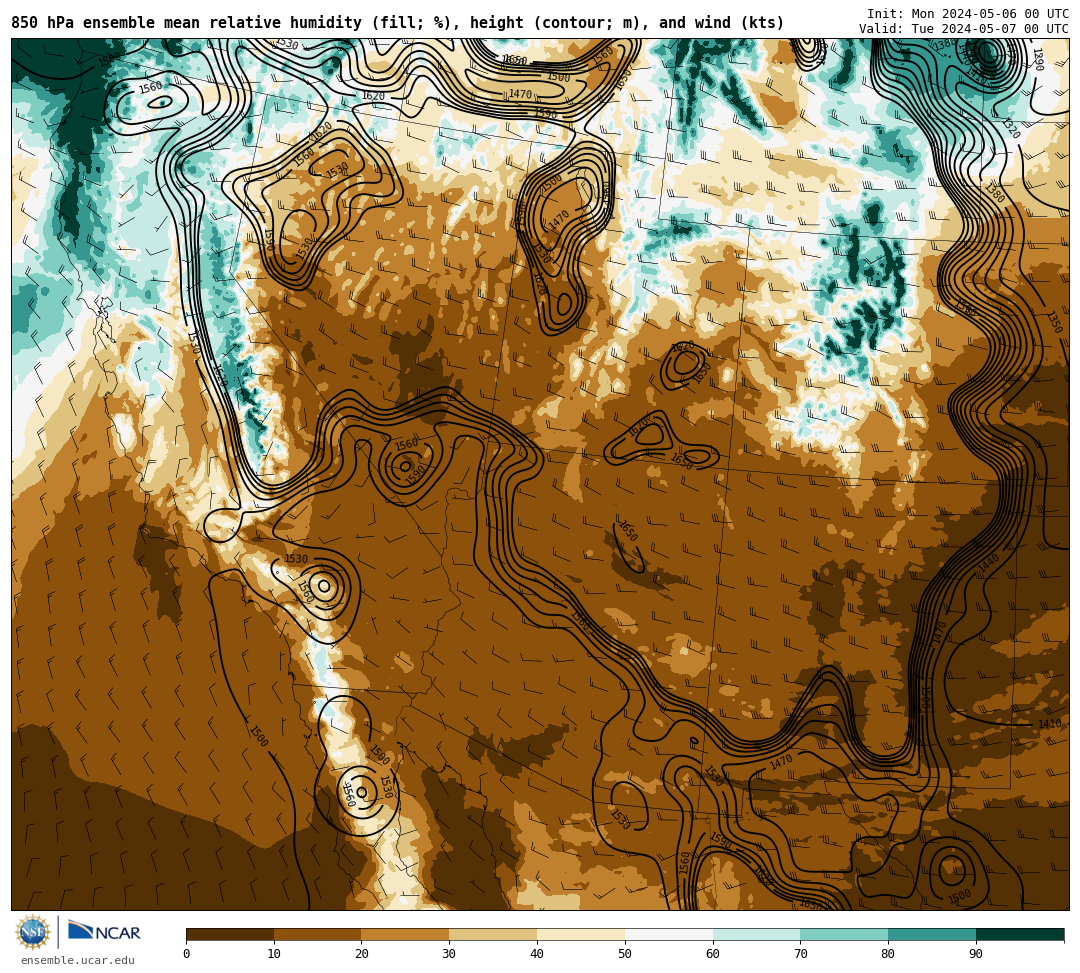Click the colorbar tick label 50
This screenshot has height=973, width=1080.
(x=625, y=954)
